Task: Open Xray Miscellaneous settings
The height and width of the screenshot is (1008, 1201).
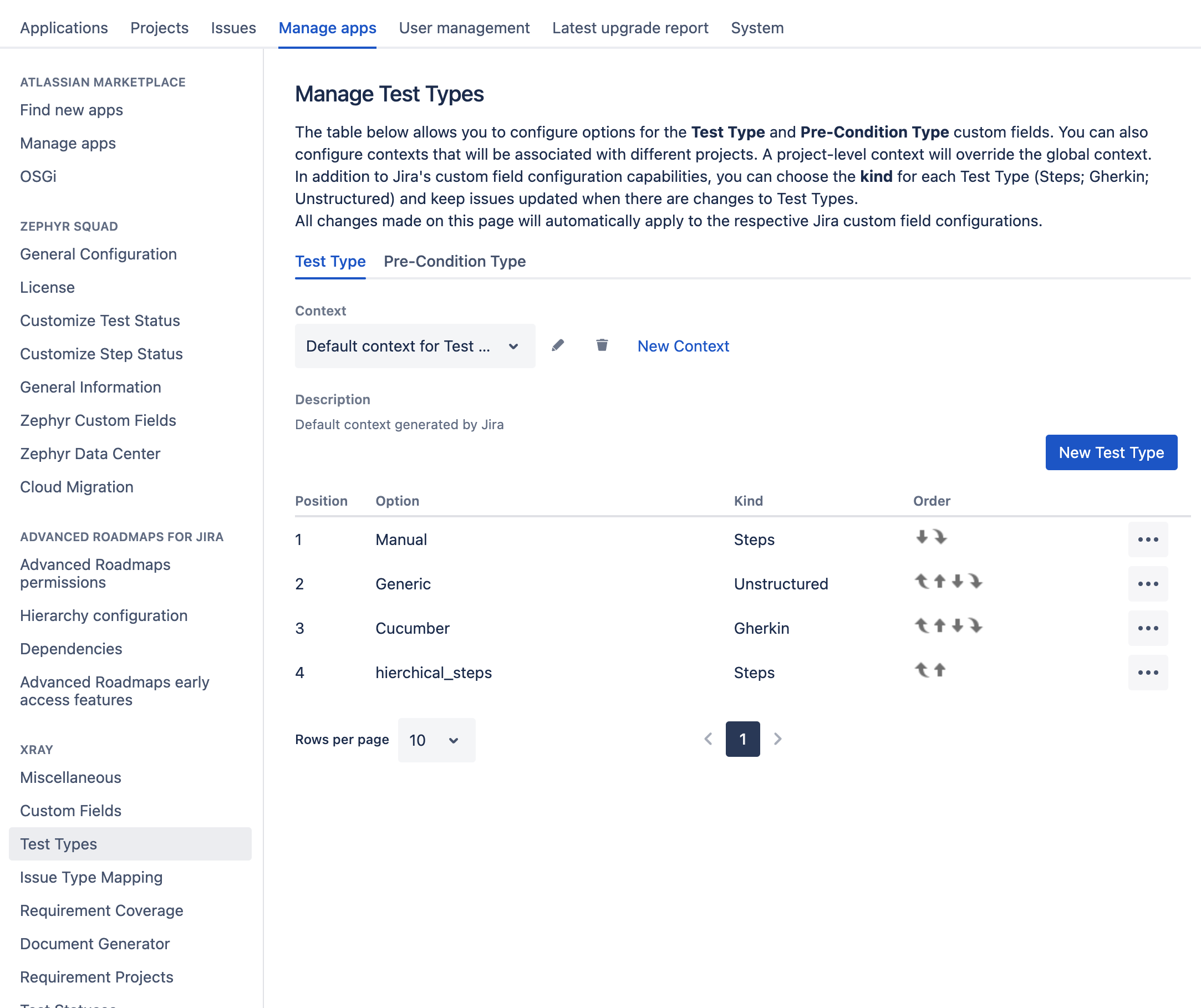Action: [70, 777]
